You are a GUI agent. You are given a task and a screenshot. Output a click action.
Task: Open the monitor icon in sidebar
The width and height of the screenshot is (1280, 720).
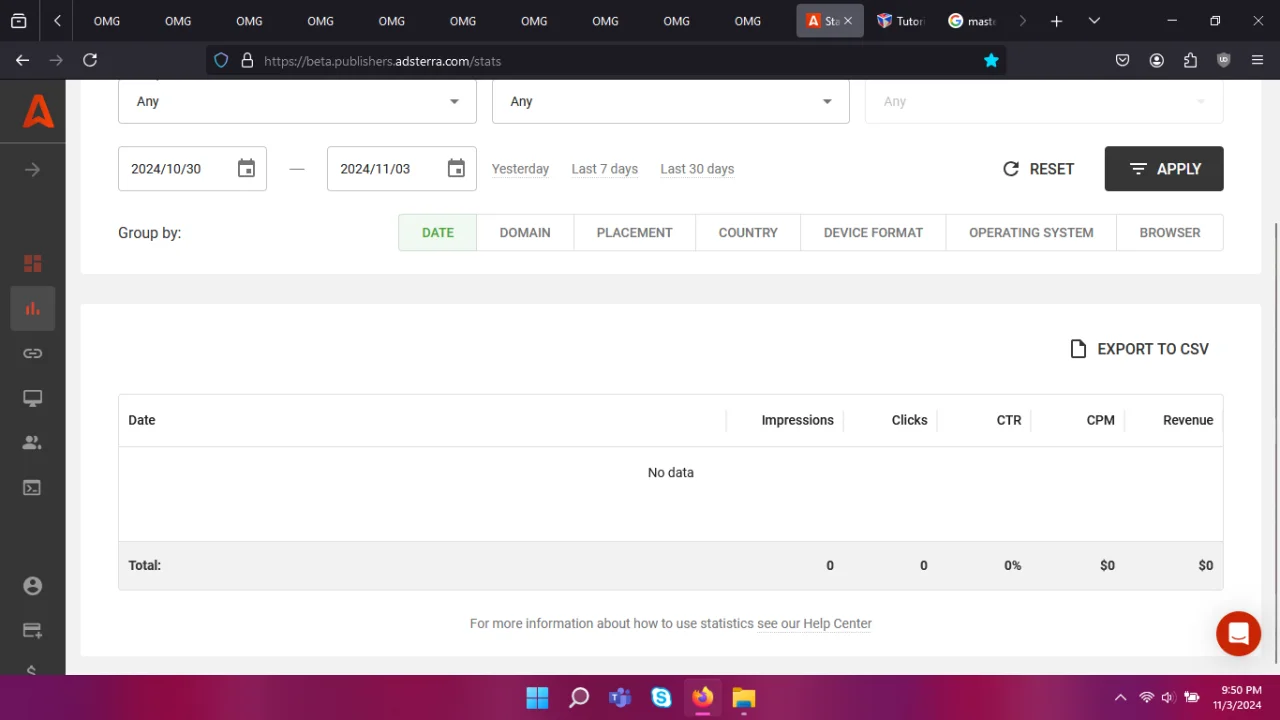[33, 398]
